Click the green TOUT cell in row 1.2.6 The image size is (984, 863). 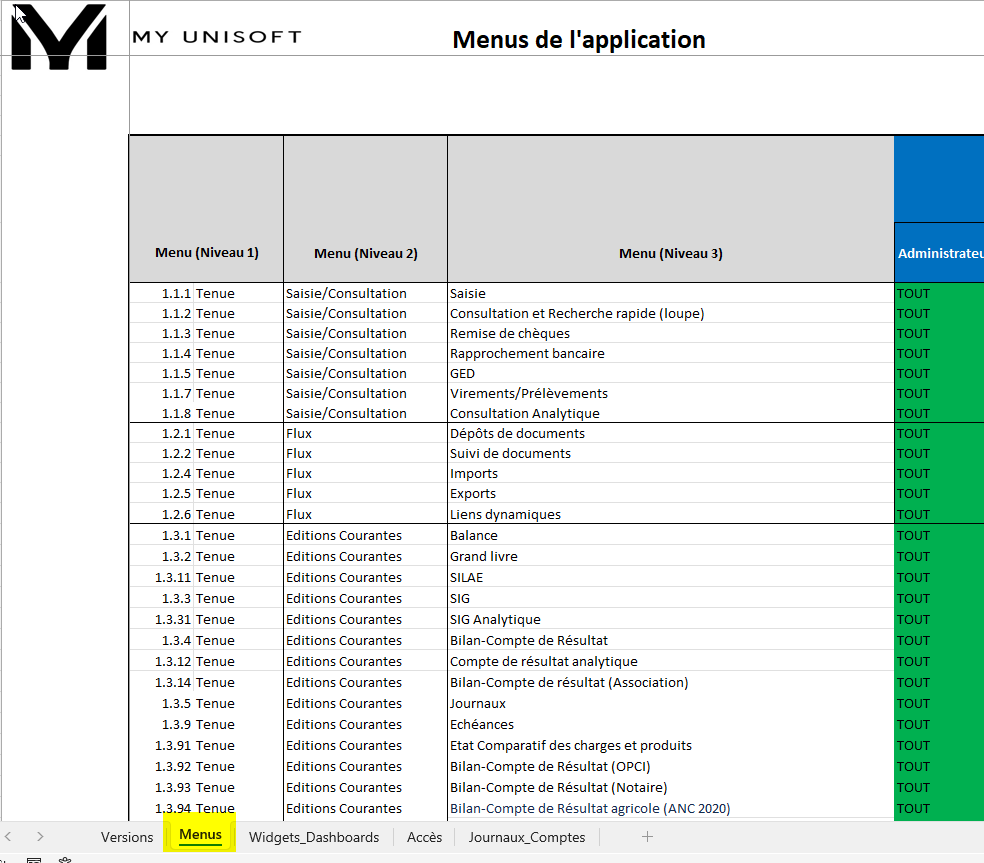(939, 515)
